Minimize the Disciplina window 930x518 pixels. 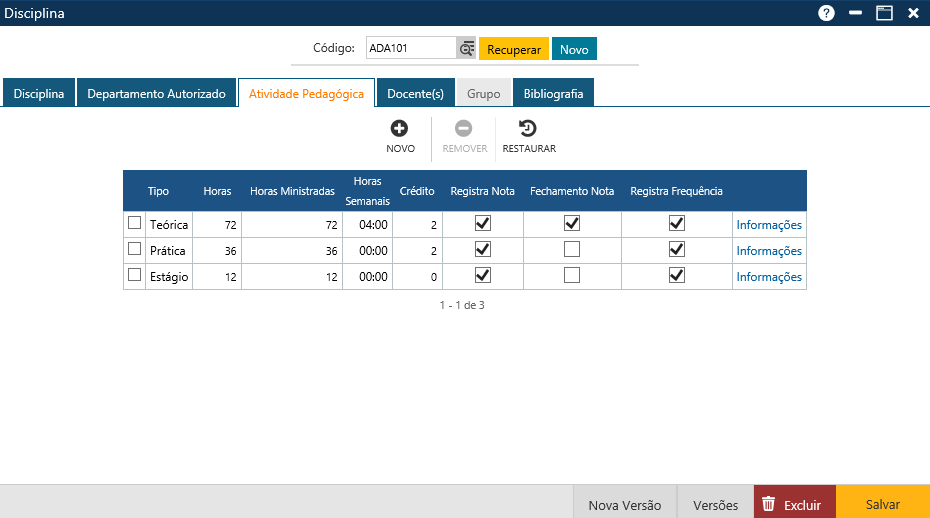[x=855, y=13]
